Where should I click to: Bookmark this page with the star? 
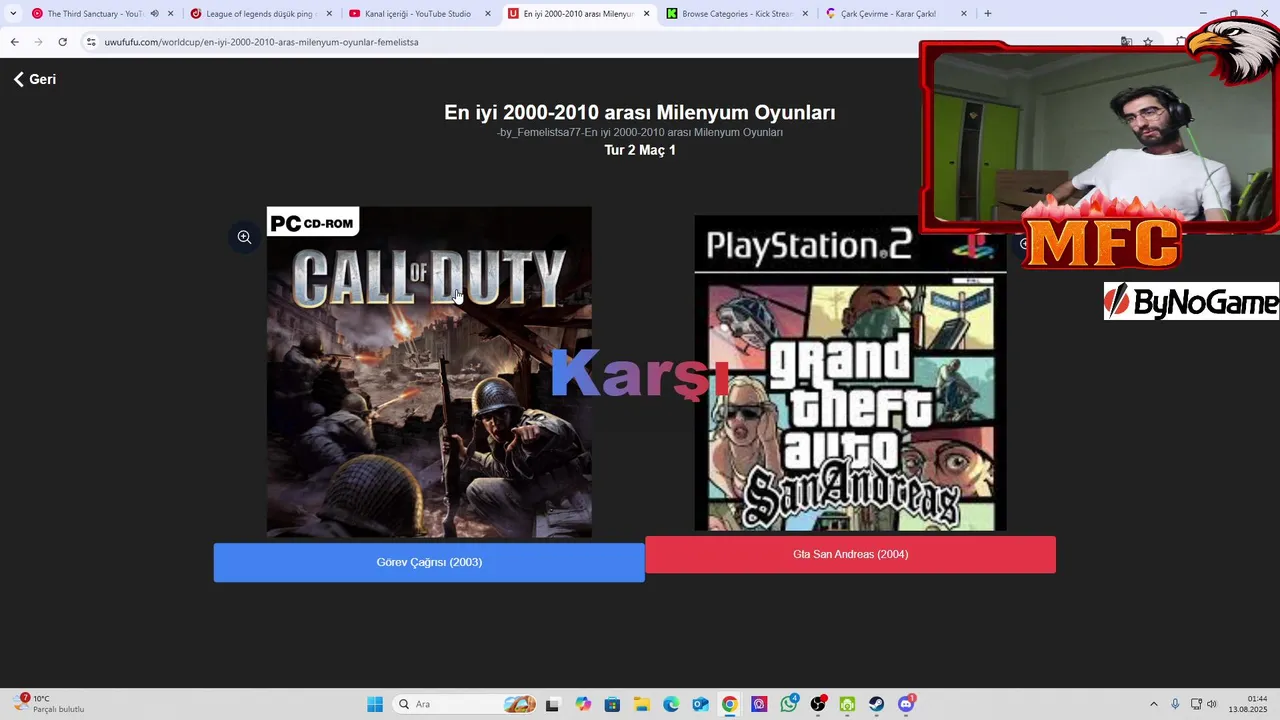[x=1148, y=42]
